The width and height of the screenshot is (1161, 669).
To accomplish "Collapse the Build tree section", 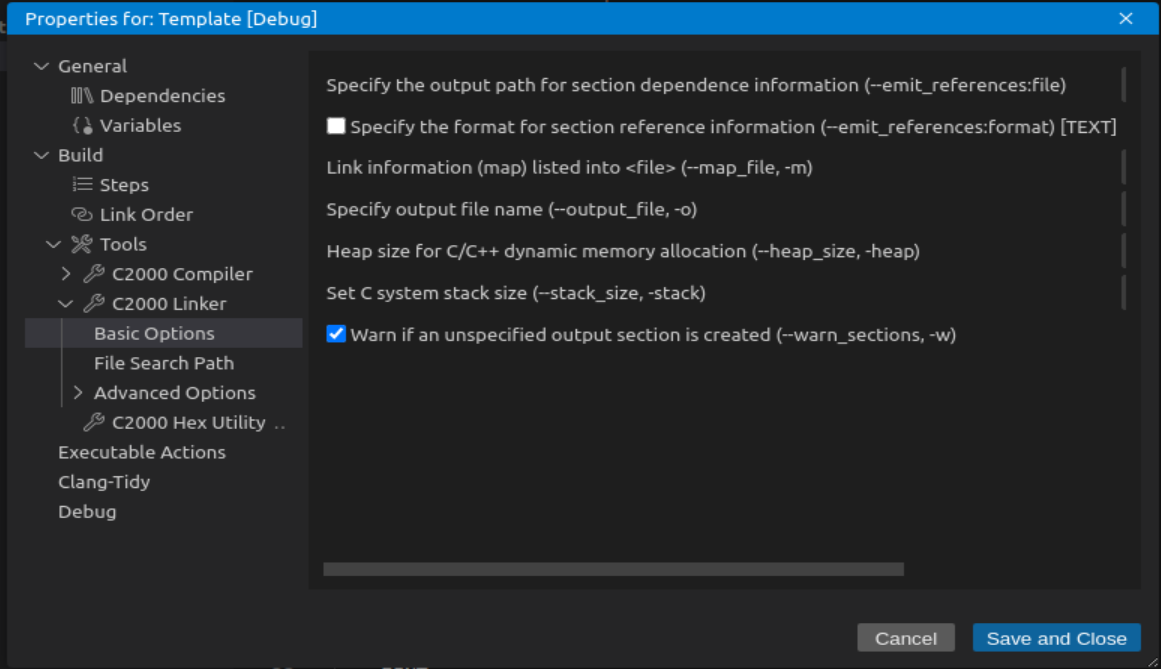I will pos(41,155).
